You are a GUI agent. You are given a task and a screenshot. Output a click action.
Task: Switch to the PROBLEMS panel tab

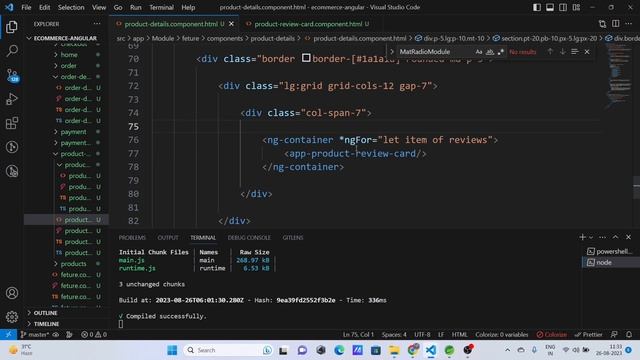pos(132,237)
